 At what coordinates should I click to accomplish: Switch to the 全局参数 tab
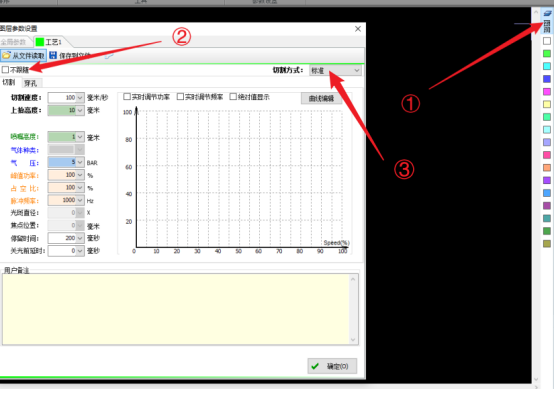[x=14, y=42]
